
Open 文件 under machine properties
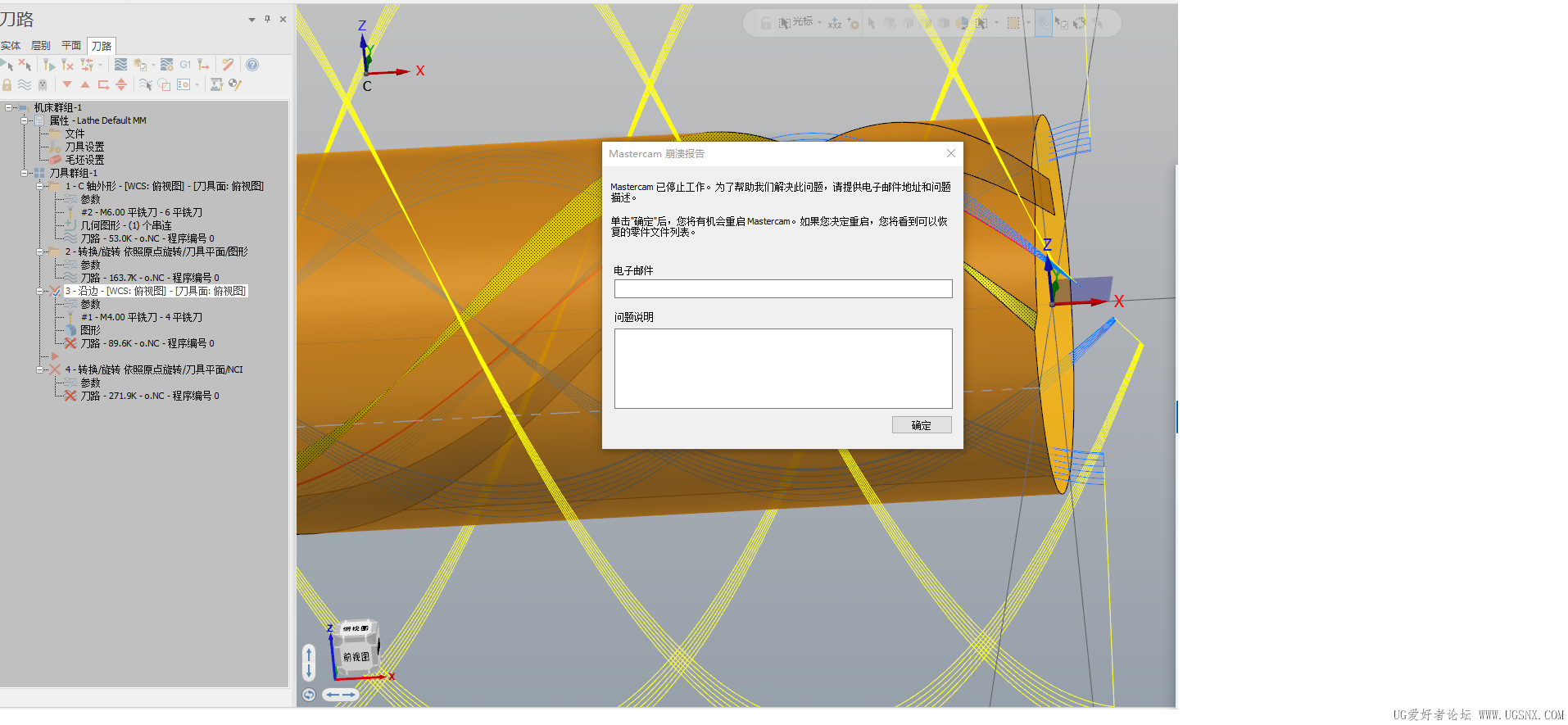pyautogui.click(x=75, y=134)
